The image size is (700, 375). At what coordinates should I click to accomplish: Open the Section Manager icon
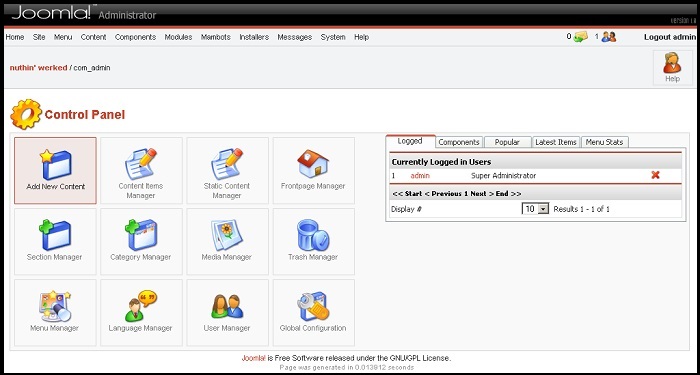click(x=55, y=242)
